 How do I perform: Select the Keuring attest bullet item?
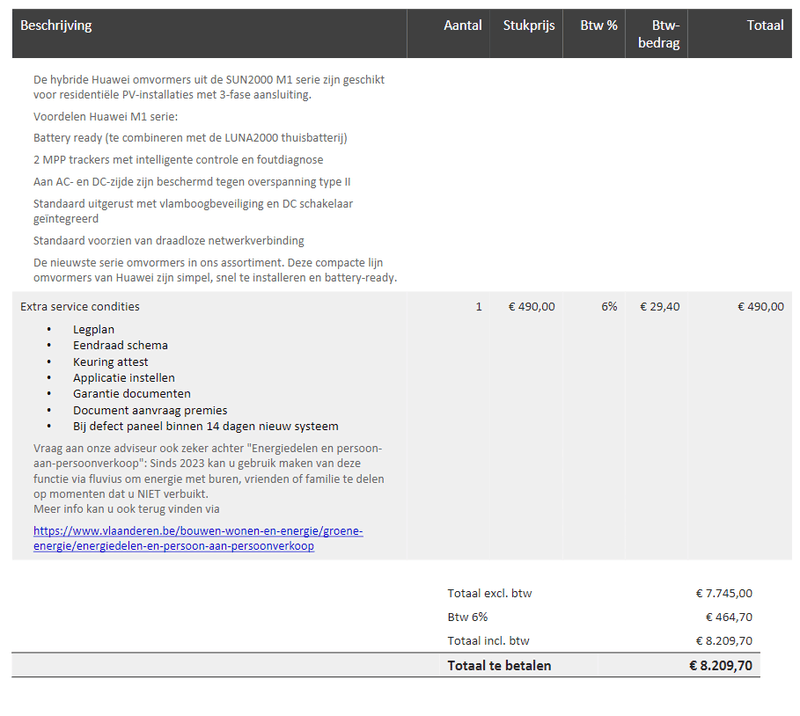point(110,361)
